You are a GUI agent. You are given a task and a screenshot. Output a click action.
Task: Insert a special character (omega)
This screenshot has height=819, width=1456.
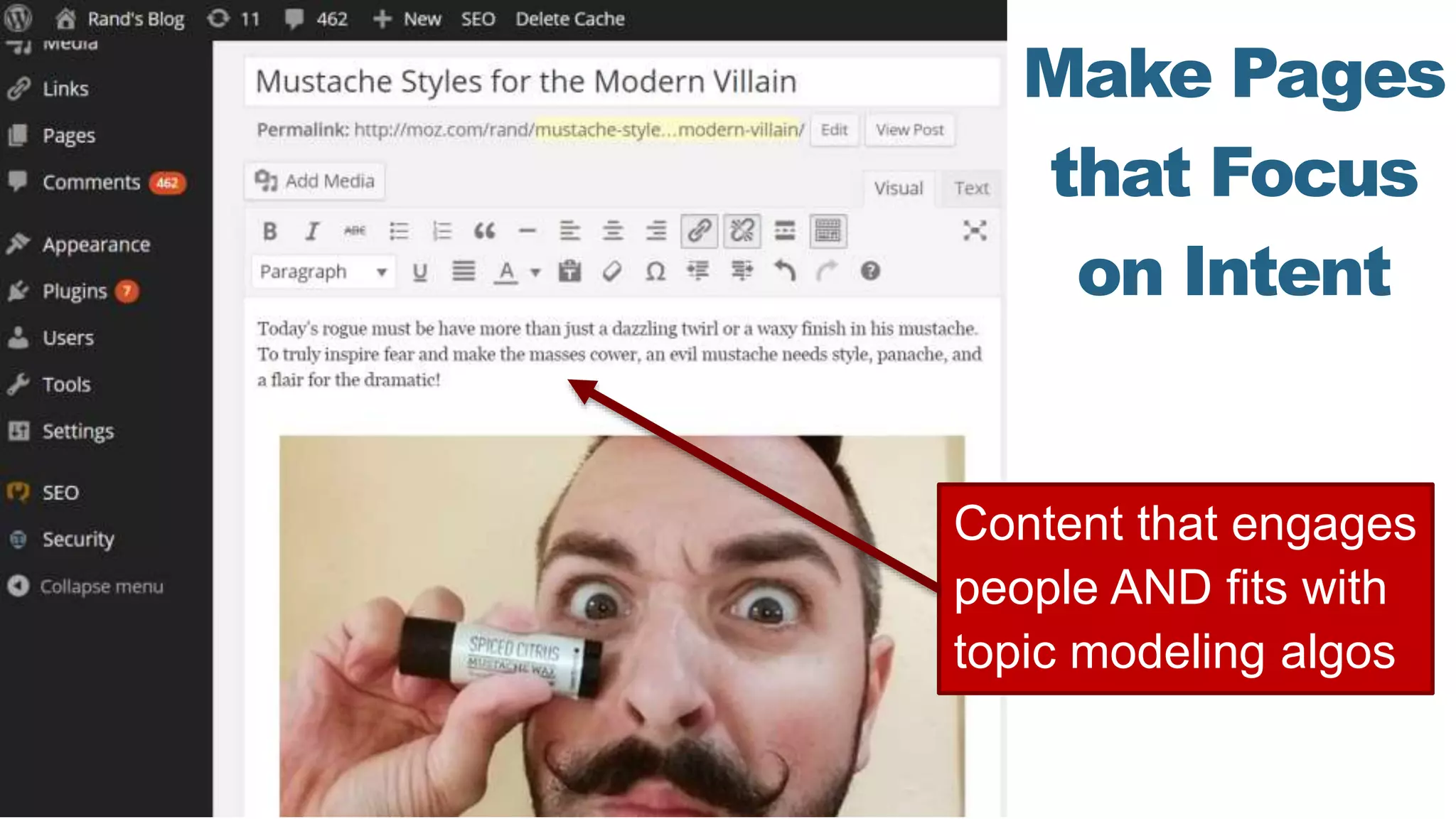pos(655,272)
